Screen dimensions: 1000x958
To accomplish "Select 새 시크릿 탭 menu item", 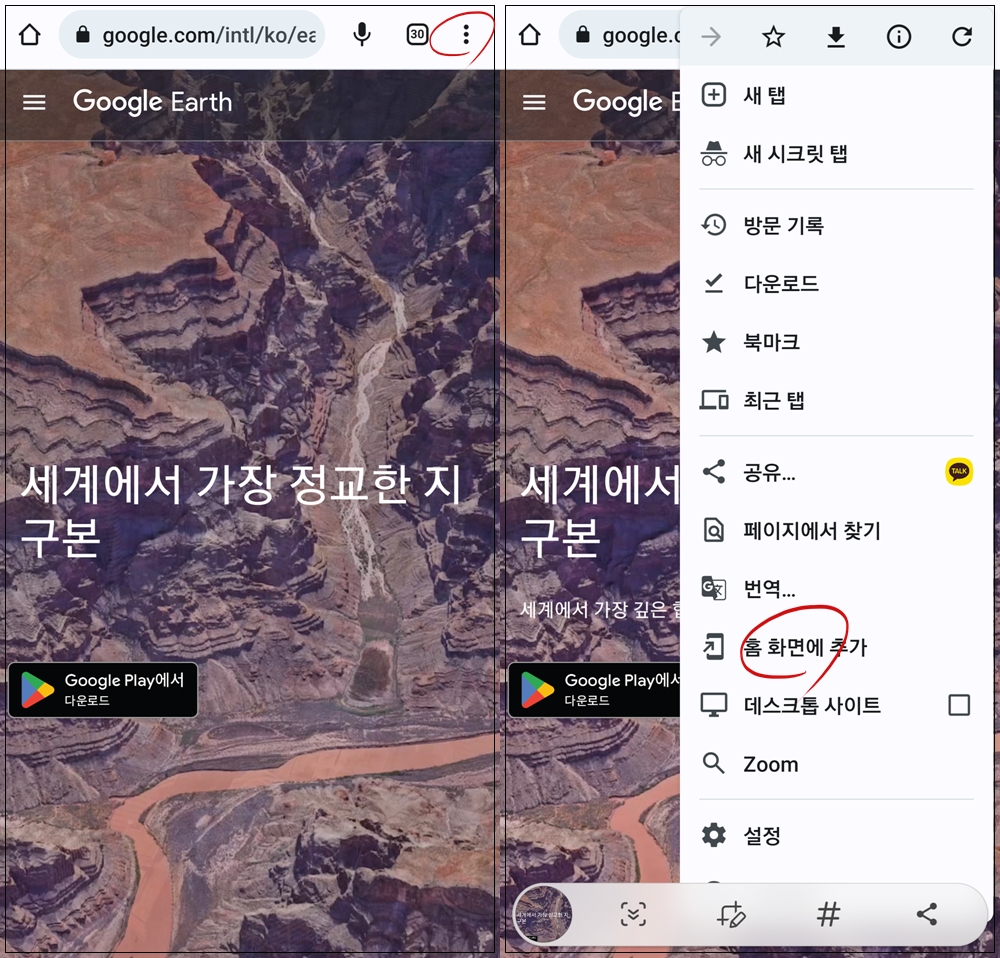I will [x=836, y=154].
